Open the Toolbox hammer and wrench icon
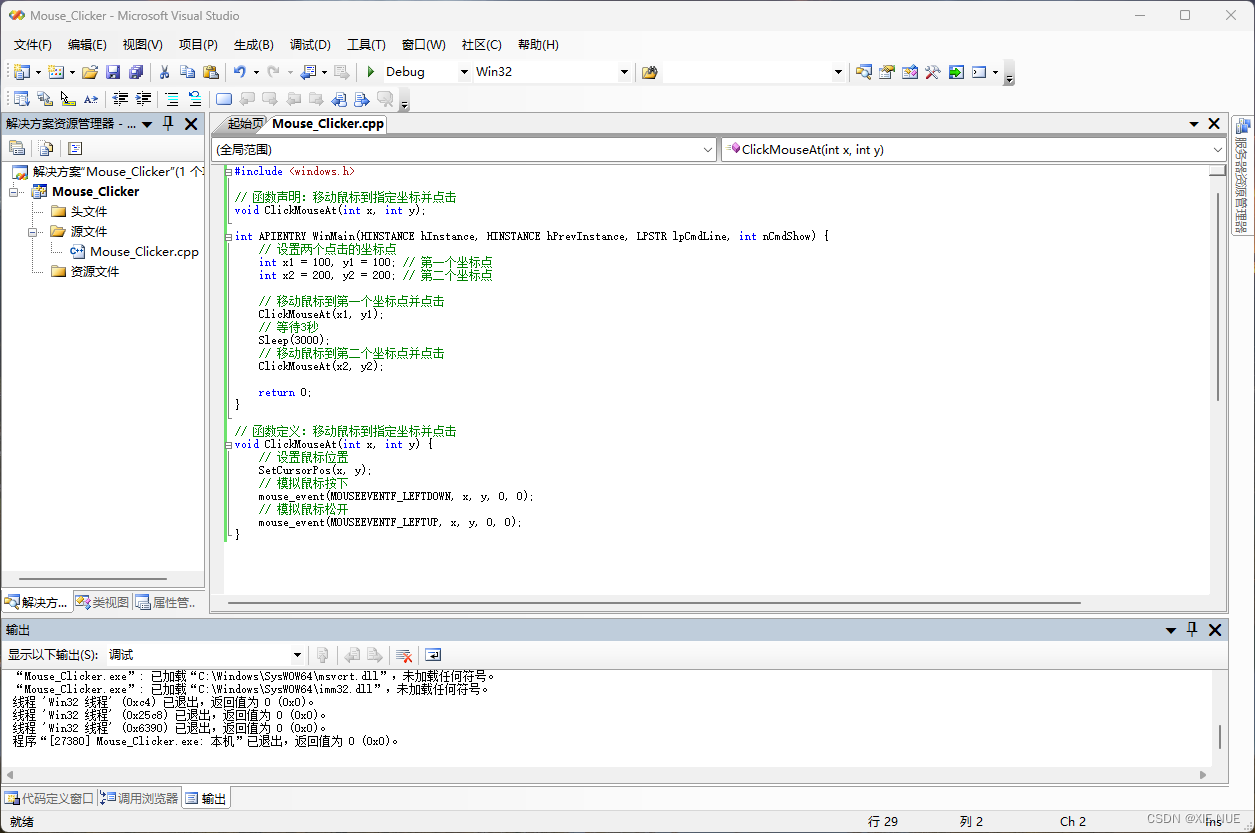 (x=932, y=72)
